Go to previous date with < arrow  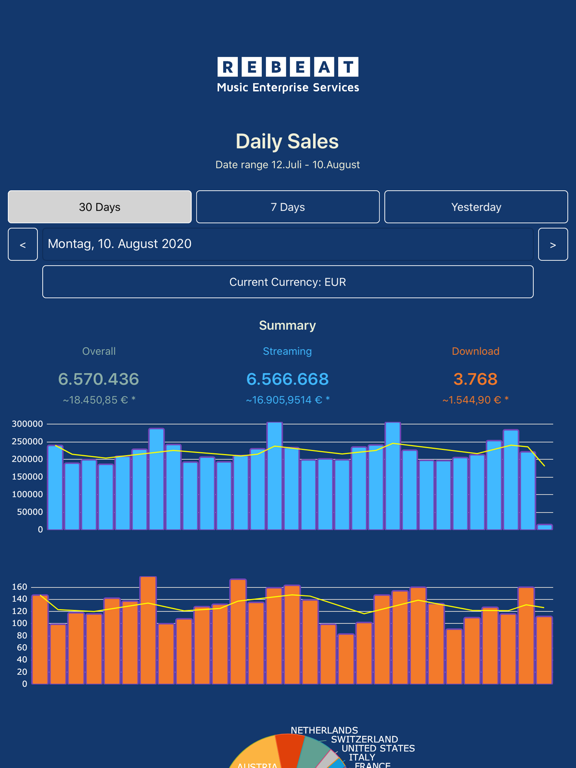tap(23, 244)
